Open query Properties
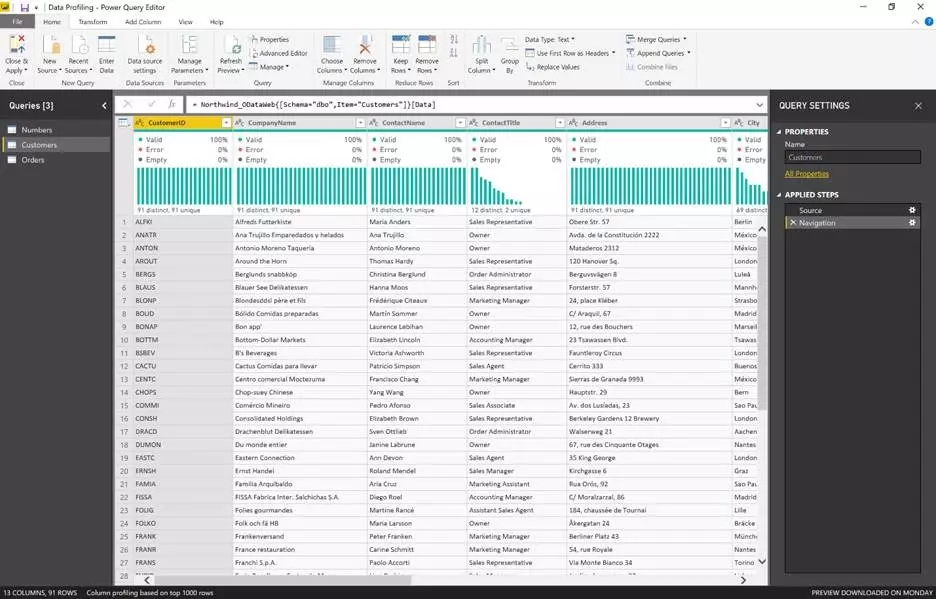 point(269,39)
